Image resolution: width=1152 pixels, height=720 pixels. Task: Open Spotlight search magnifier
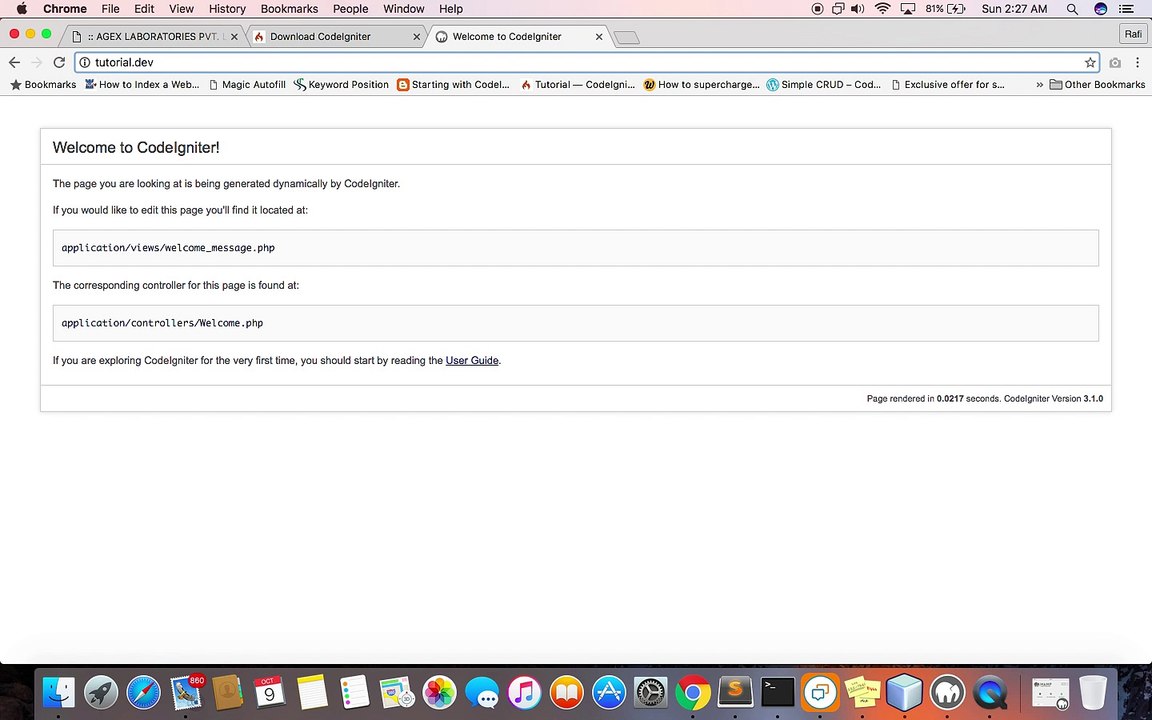coord(1072,9)
